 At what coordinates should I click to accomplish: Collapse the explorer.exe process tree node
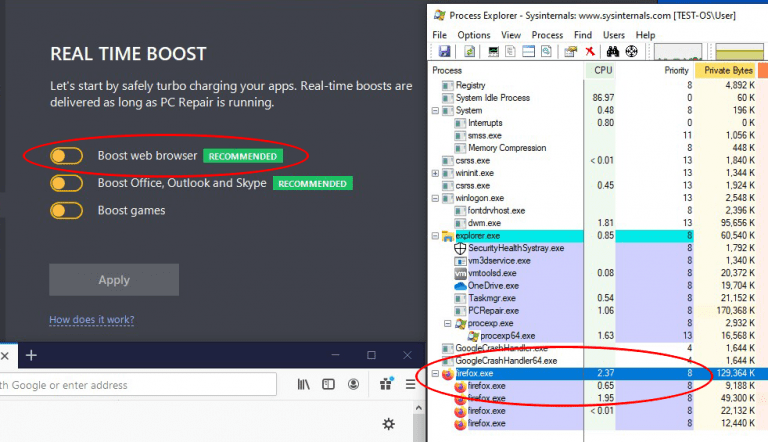coord(435,236)
